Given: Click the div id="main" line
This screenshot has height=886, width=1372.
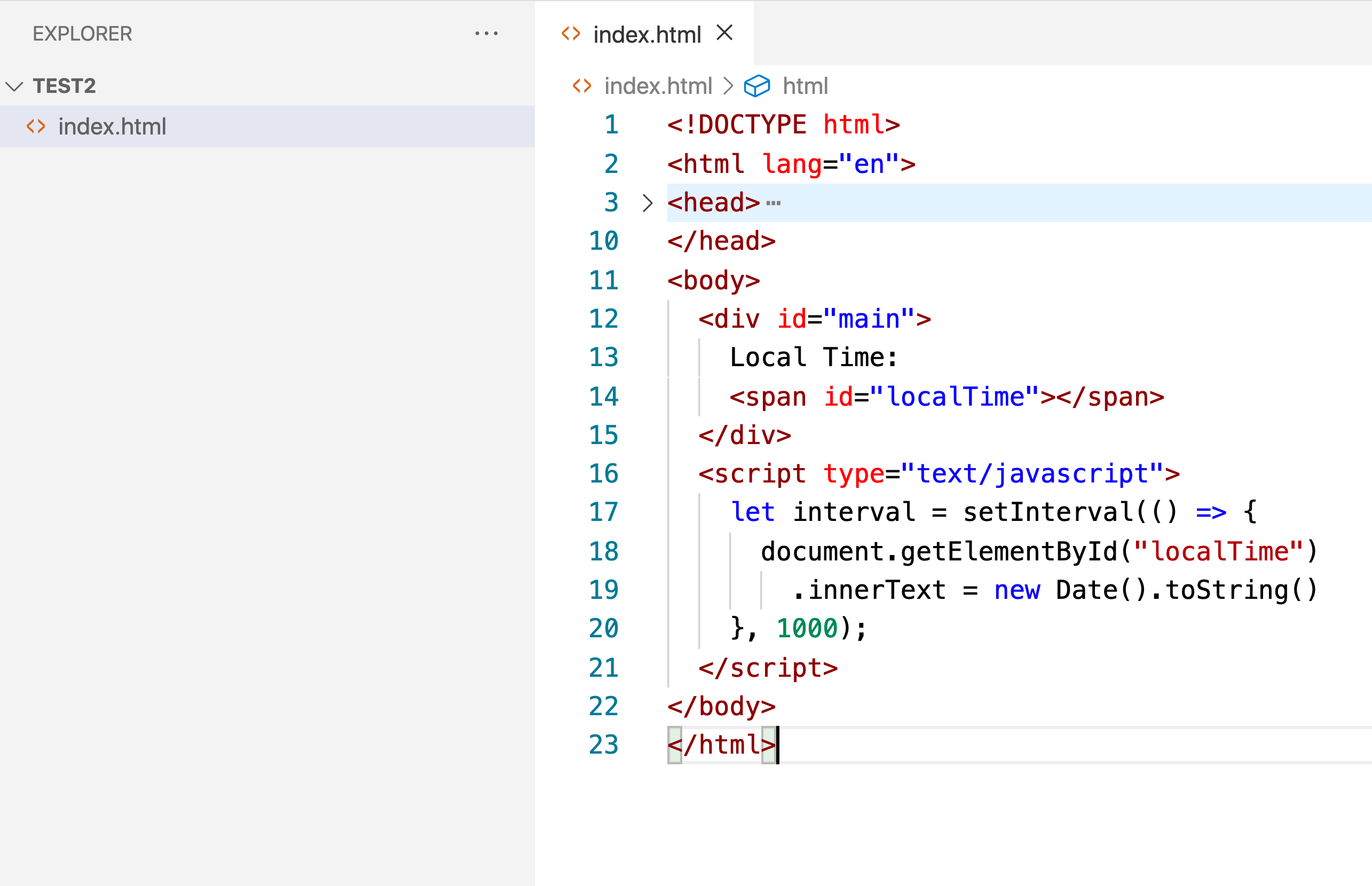Looking at the screenshot, I should (815, 319).
